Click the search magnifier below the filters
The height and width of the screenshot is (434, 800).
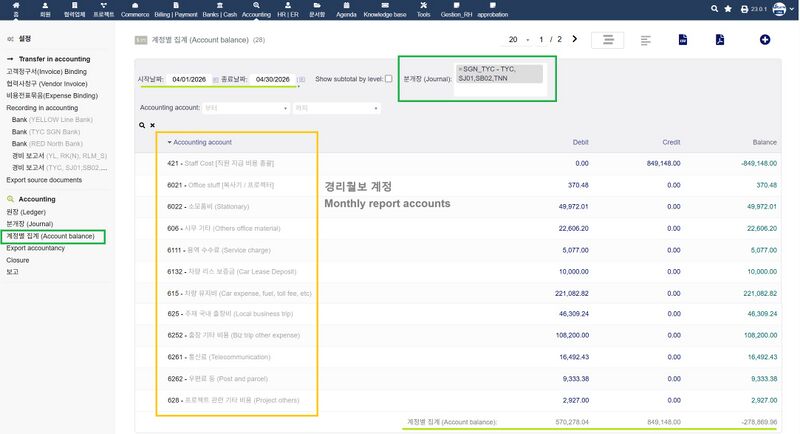coord(142,125)
